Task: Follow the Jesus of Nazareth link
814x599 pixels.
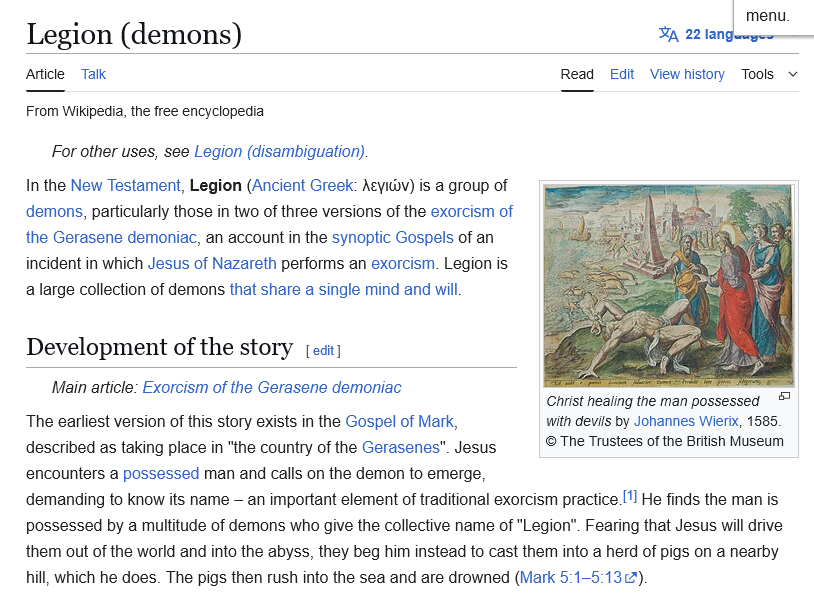Action: (x=212, y=263)
